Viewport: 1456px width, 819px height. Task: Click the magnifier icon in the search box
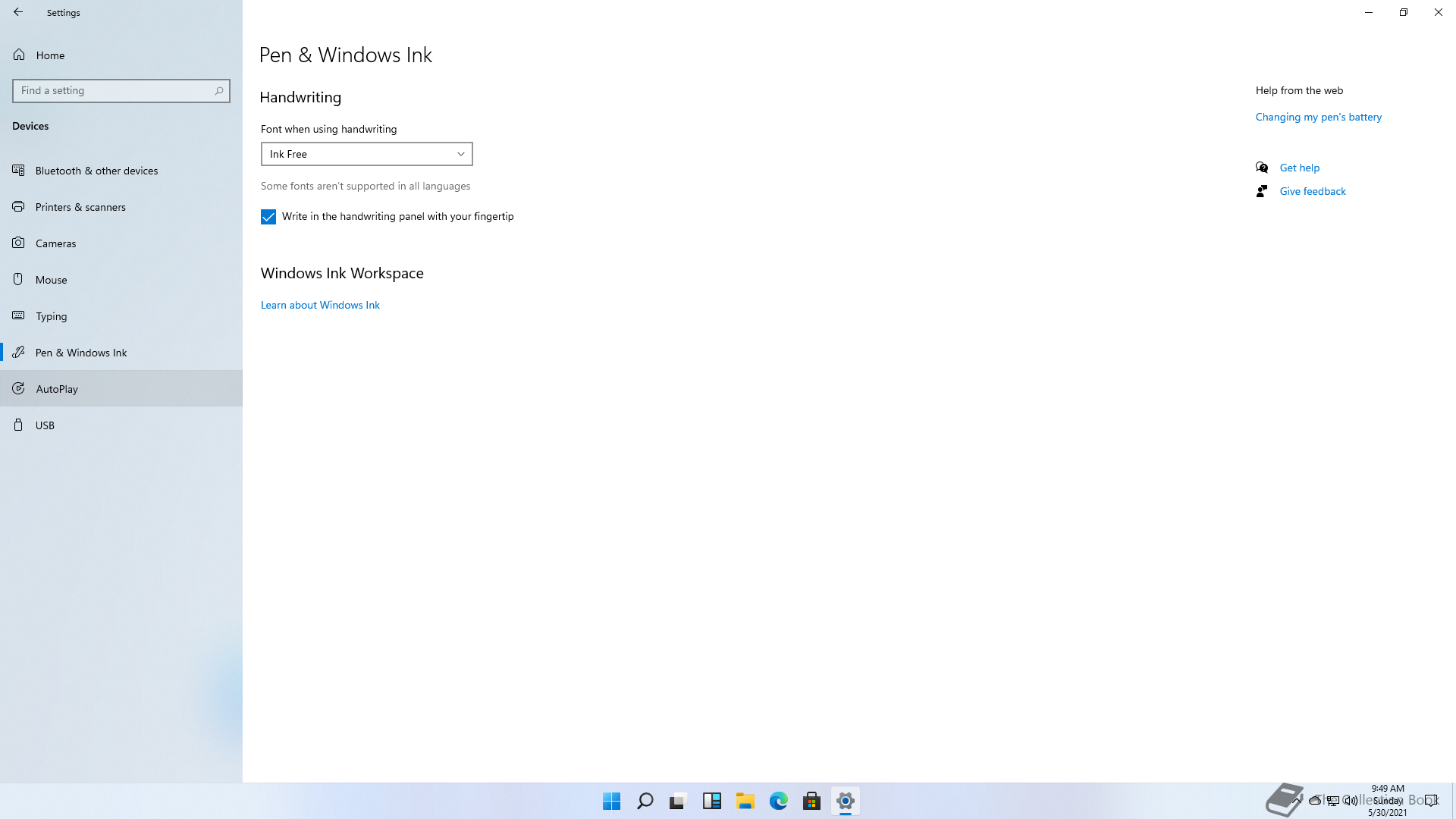pos(219,90)
